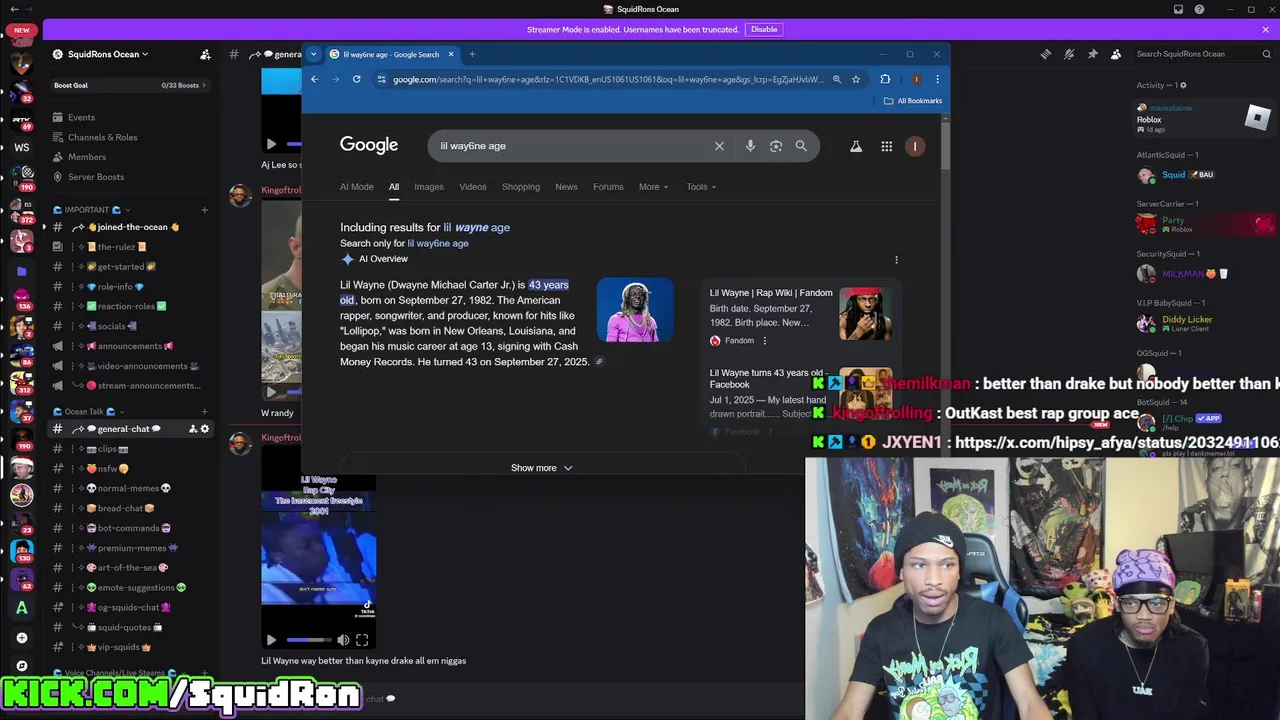The image size is (1280, 720).
Task: Switch to AI Mode tab
Action: coord(356,187)
